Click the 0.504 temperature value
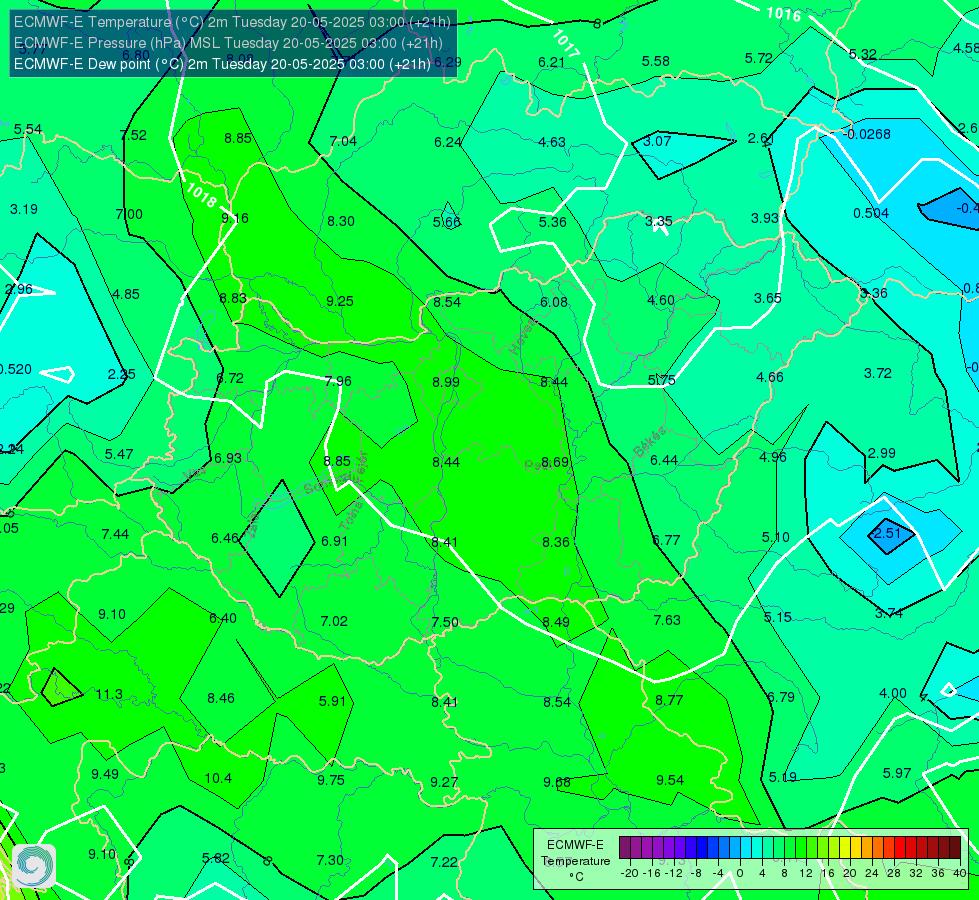This screenshot has height=900, width=979. pyautogui.click(x=871, y=214)
